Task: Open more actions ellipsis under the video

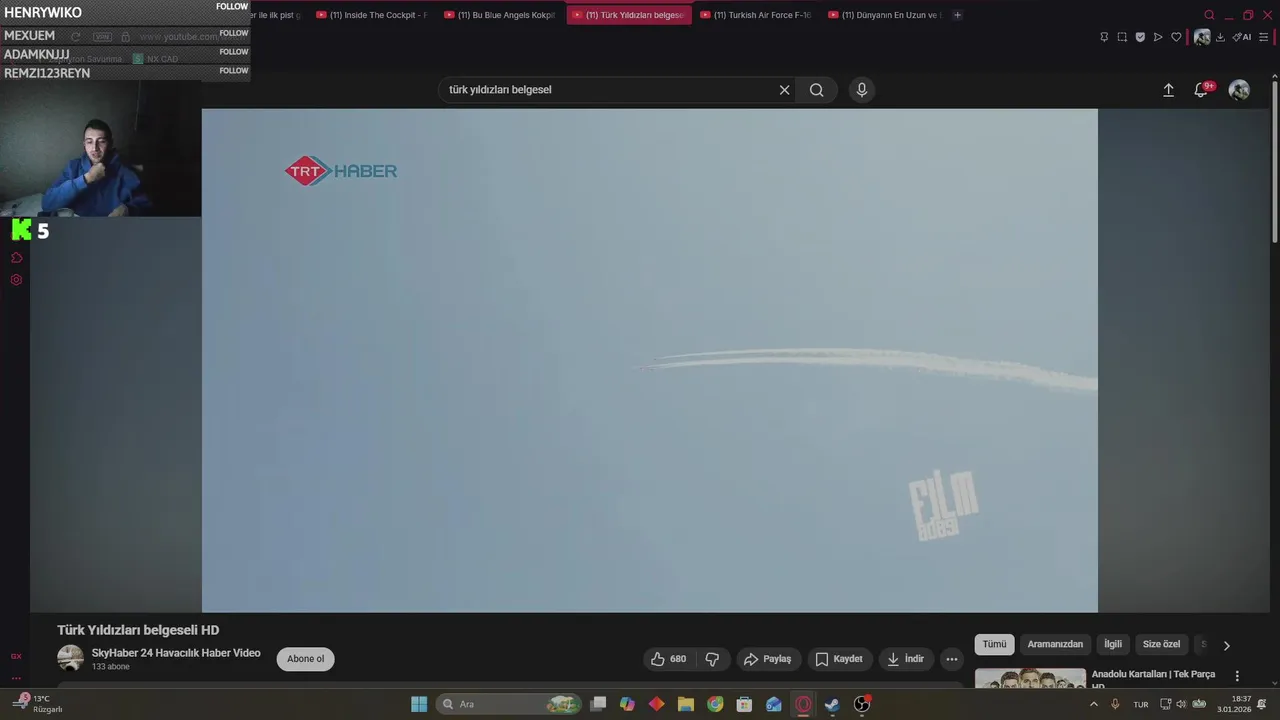Action: pyautogui.click(x=952, y=659)
